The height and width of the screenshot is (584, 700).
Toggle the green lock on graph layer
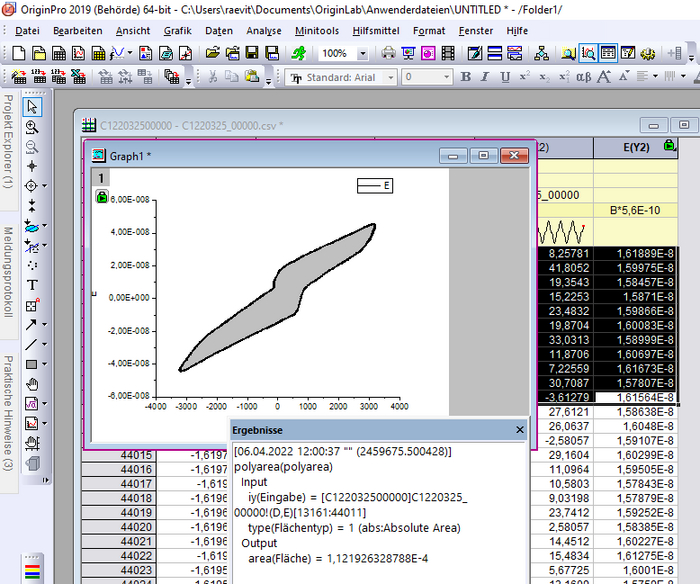(101, 198)
